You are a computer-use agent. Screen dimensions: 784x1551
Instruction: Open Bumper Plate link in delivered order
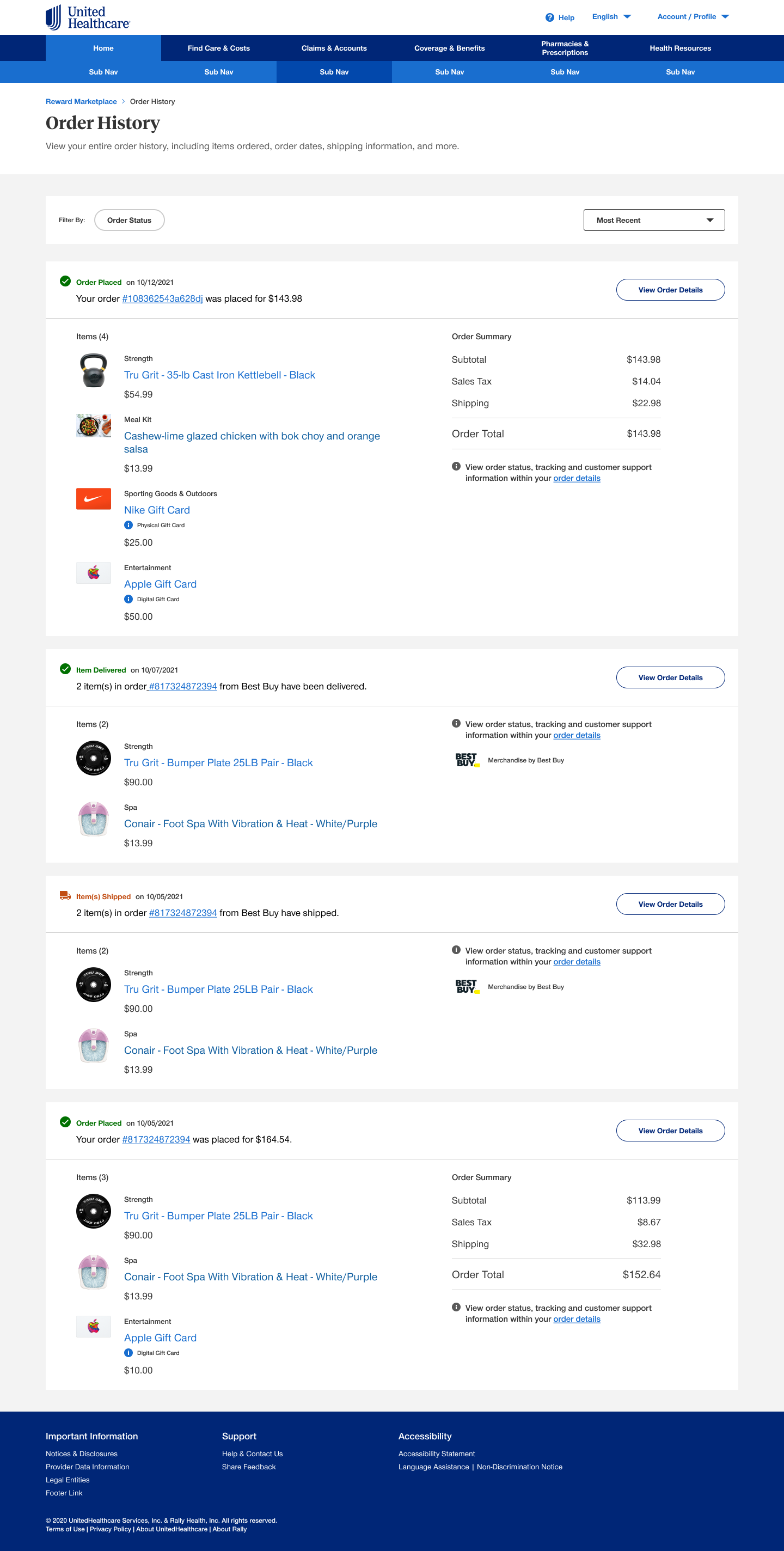click(218, 763)
